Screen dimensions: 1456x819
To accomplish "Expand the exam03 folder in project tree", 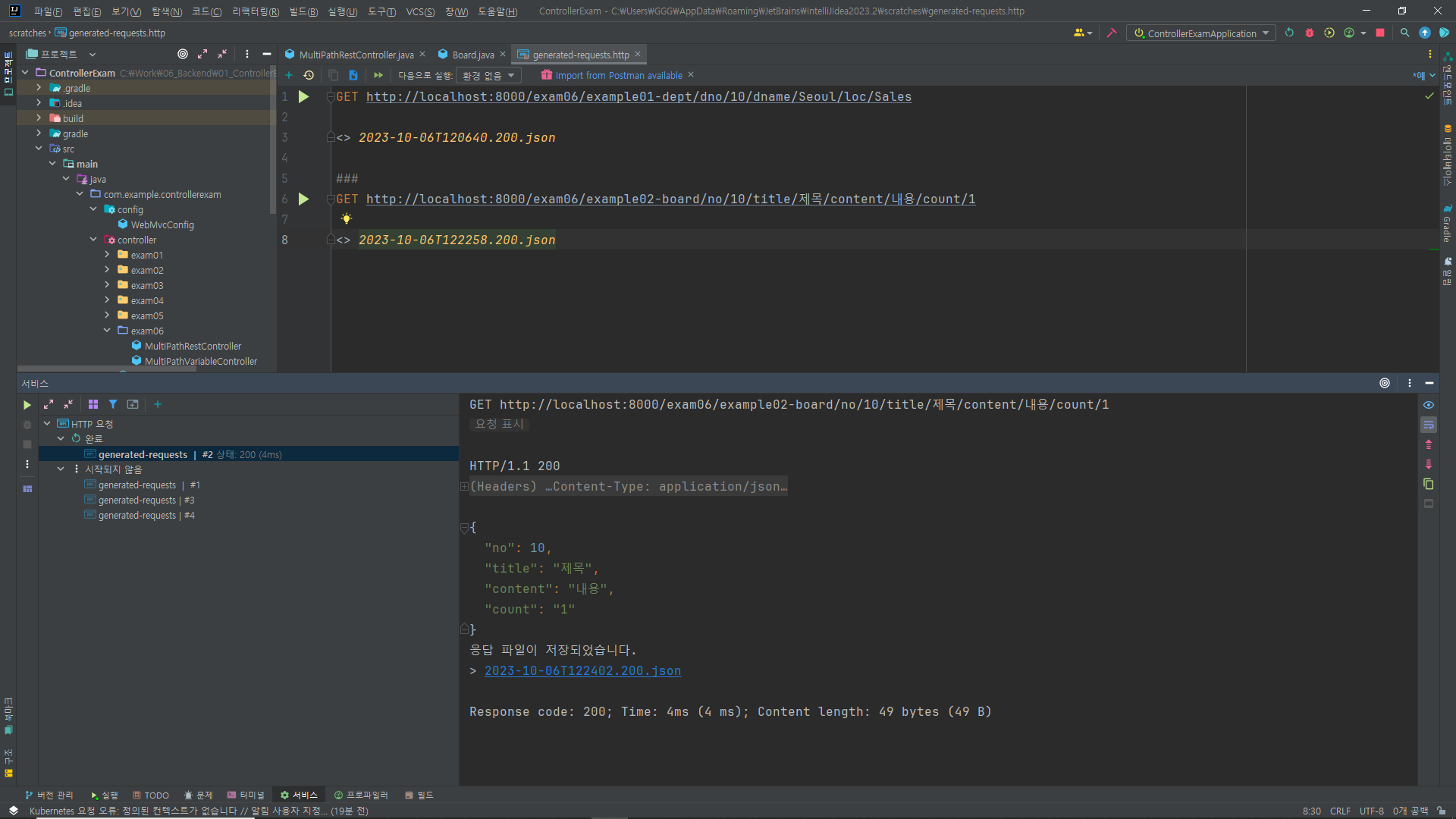I will 107,285.
